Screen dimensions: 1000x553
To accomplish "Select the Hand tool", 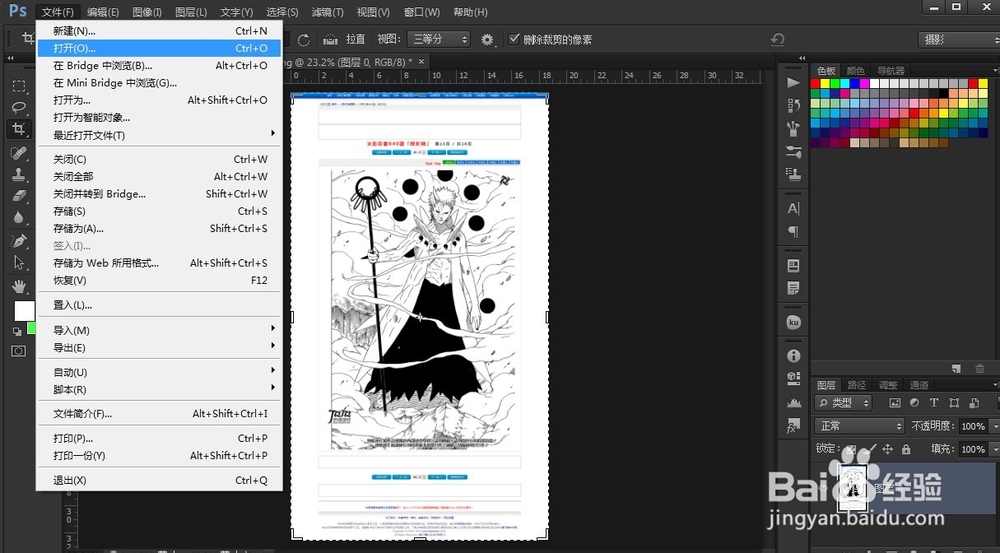I will (19, 285).
